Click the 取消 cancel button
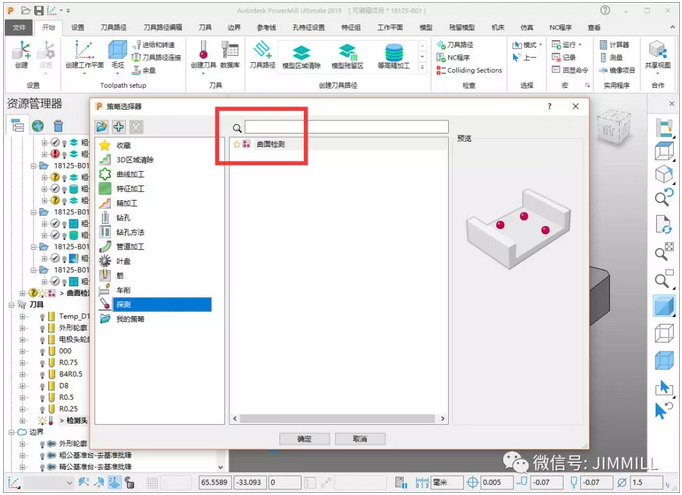 [360, 438]
